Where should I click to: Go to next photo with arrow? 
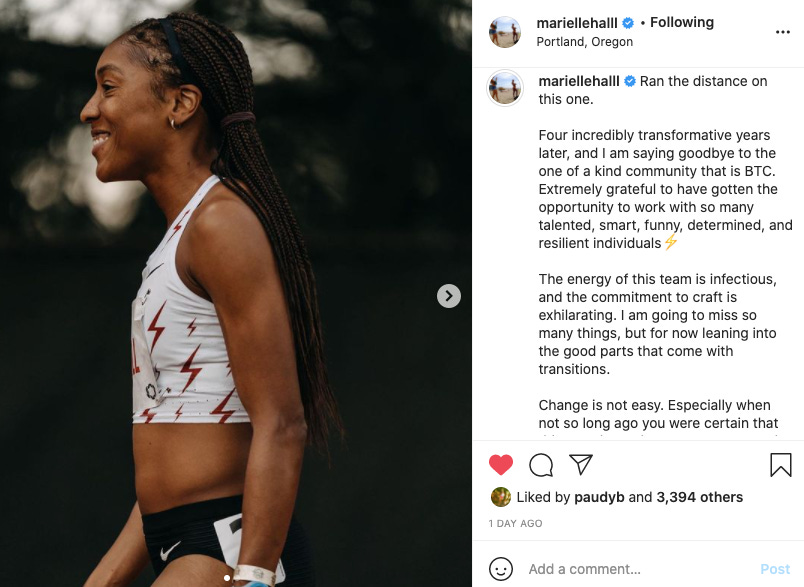click(449, 296)
